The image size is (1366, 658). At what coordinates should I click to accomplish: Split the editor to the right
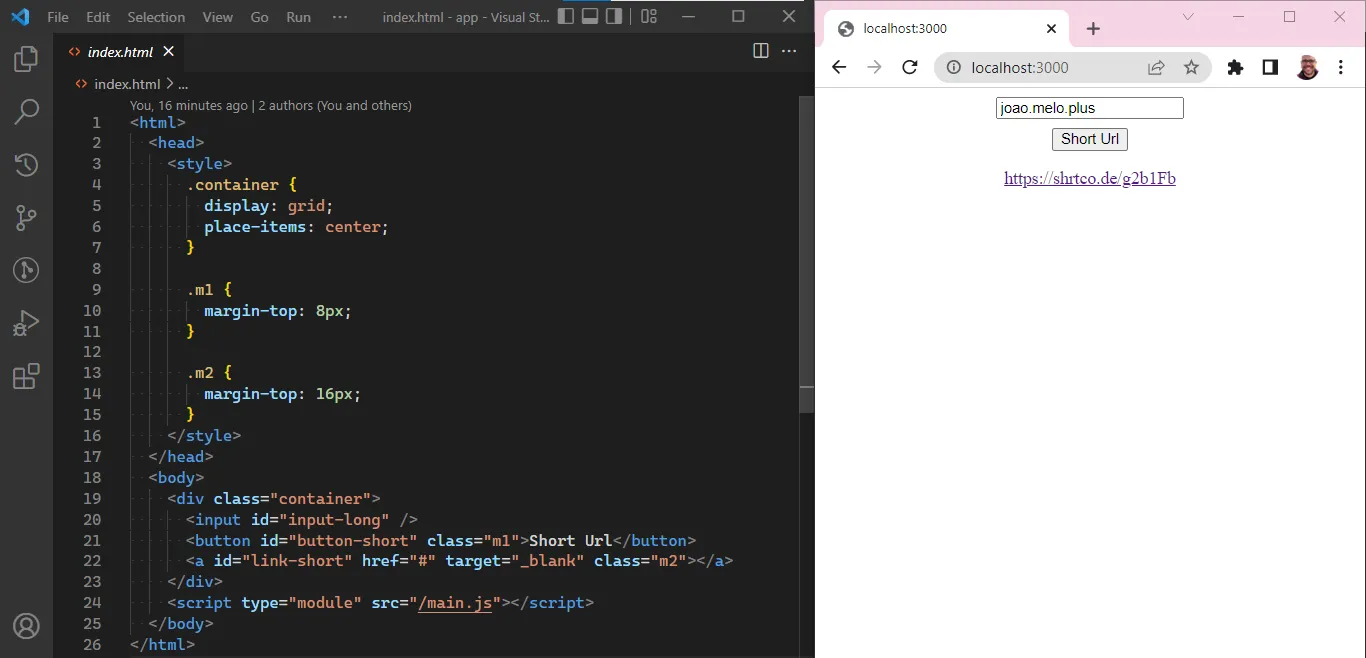[761, 51]
